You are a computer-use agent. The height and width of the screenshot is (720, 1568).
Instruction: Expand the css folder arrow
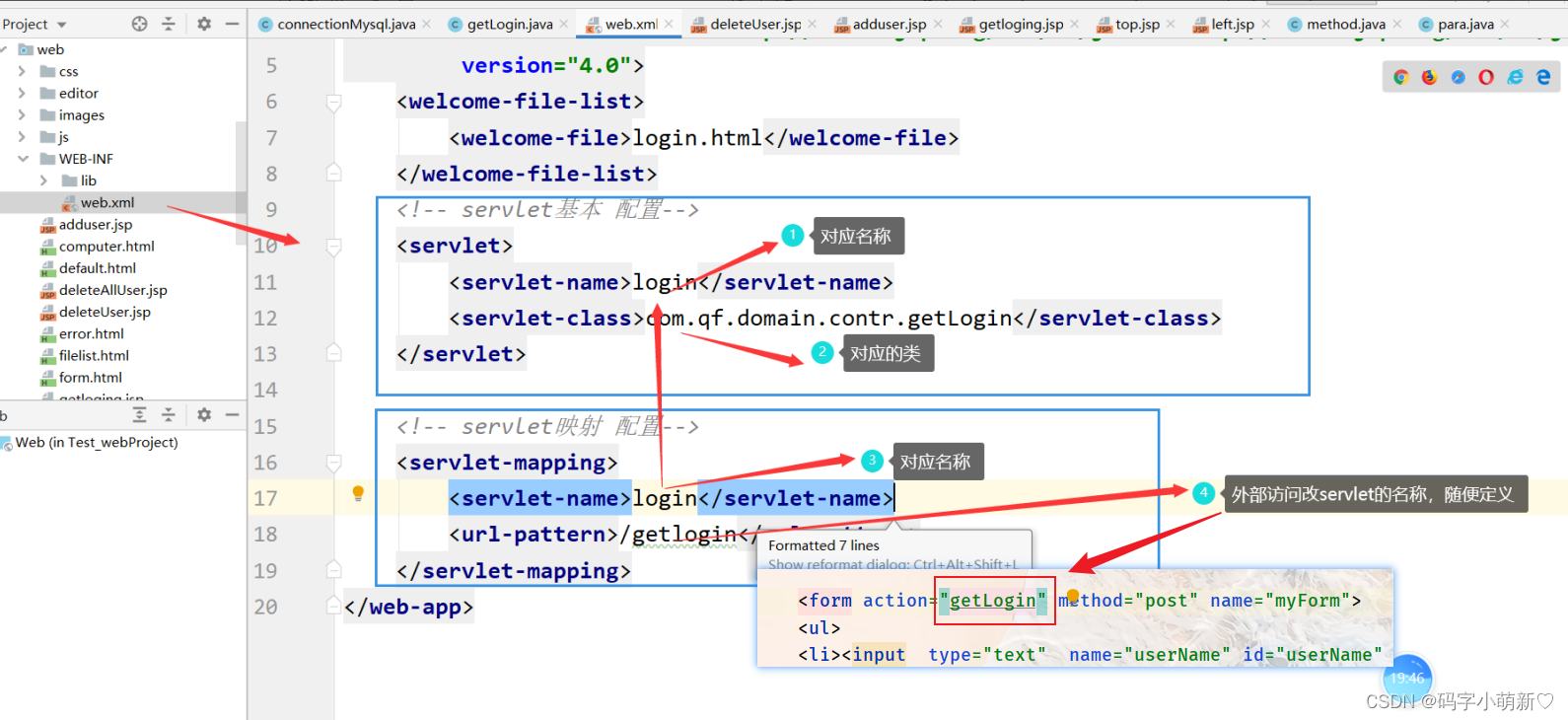22,71
